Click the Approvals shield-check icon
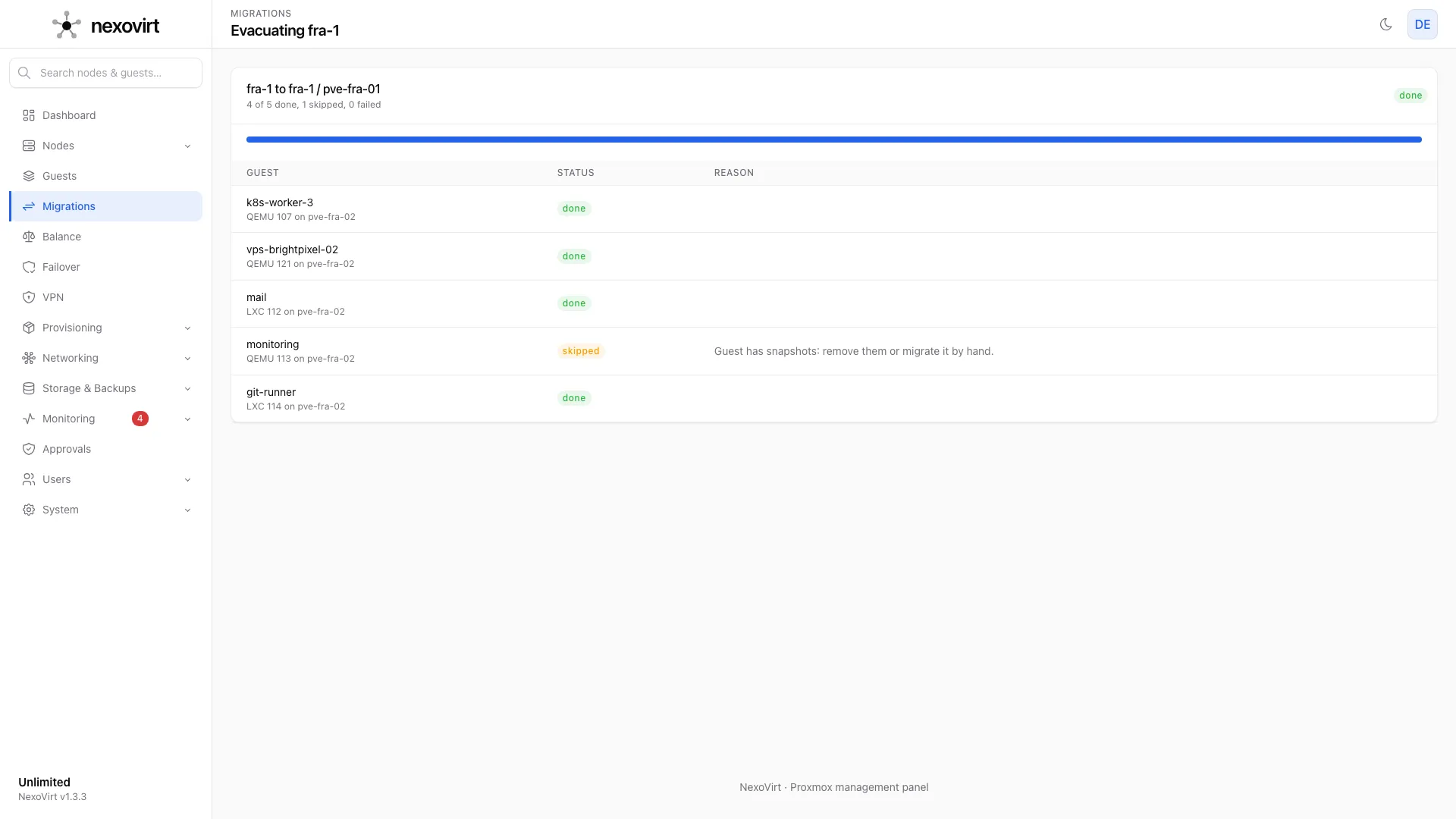This screenshot has height=819, width=1456. pos(29,449)
